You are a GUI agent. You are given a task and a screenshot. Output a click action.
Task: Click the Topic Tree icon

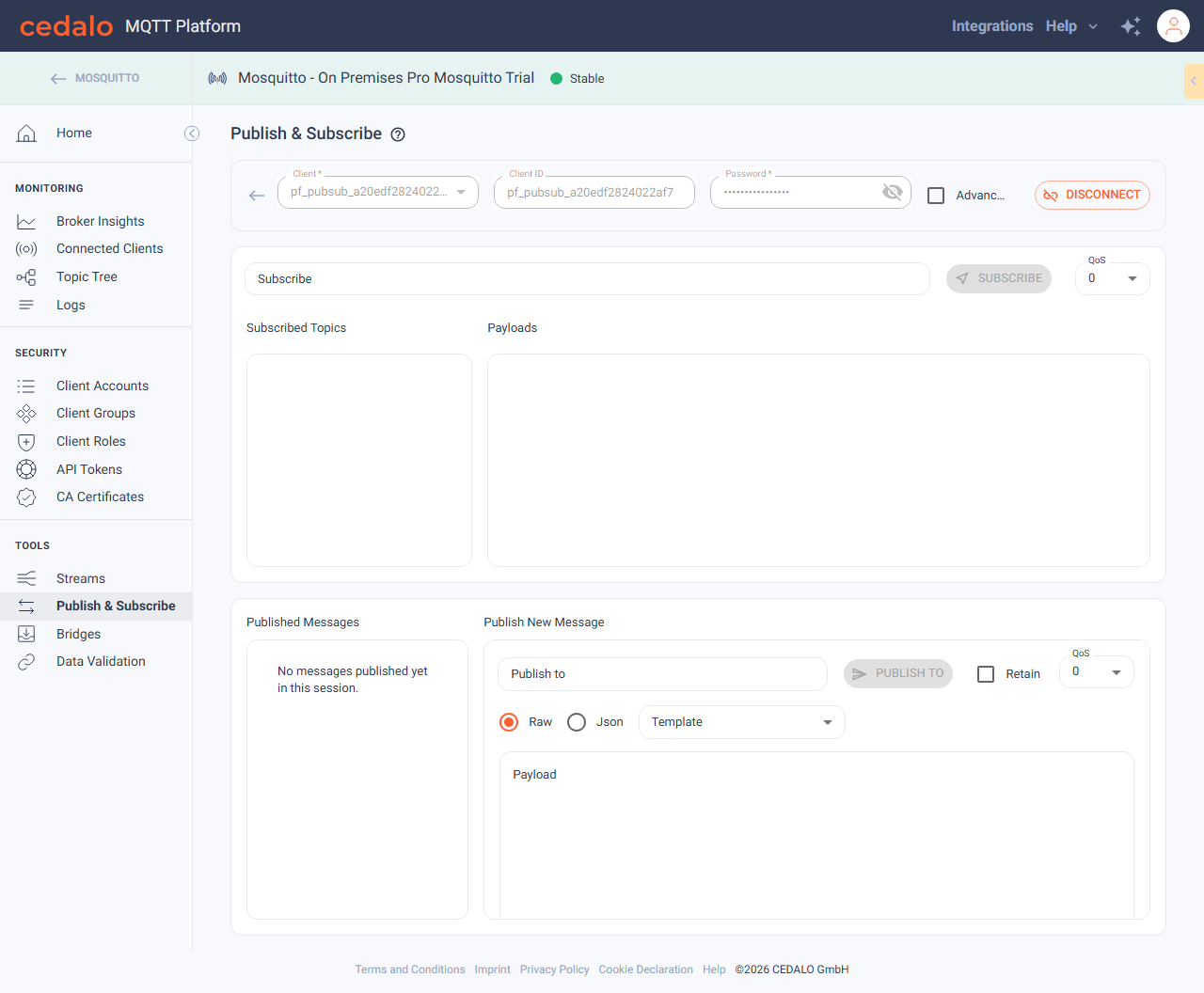[26, 277]
